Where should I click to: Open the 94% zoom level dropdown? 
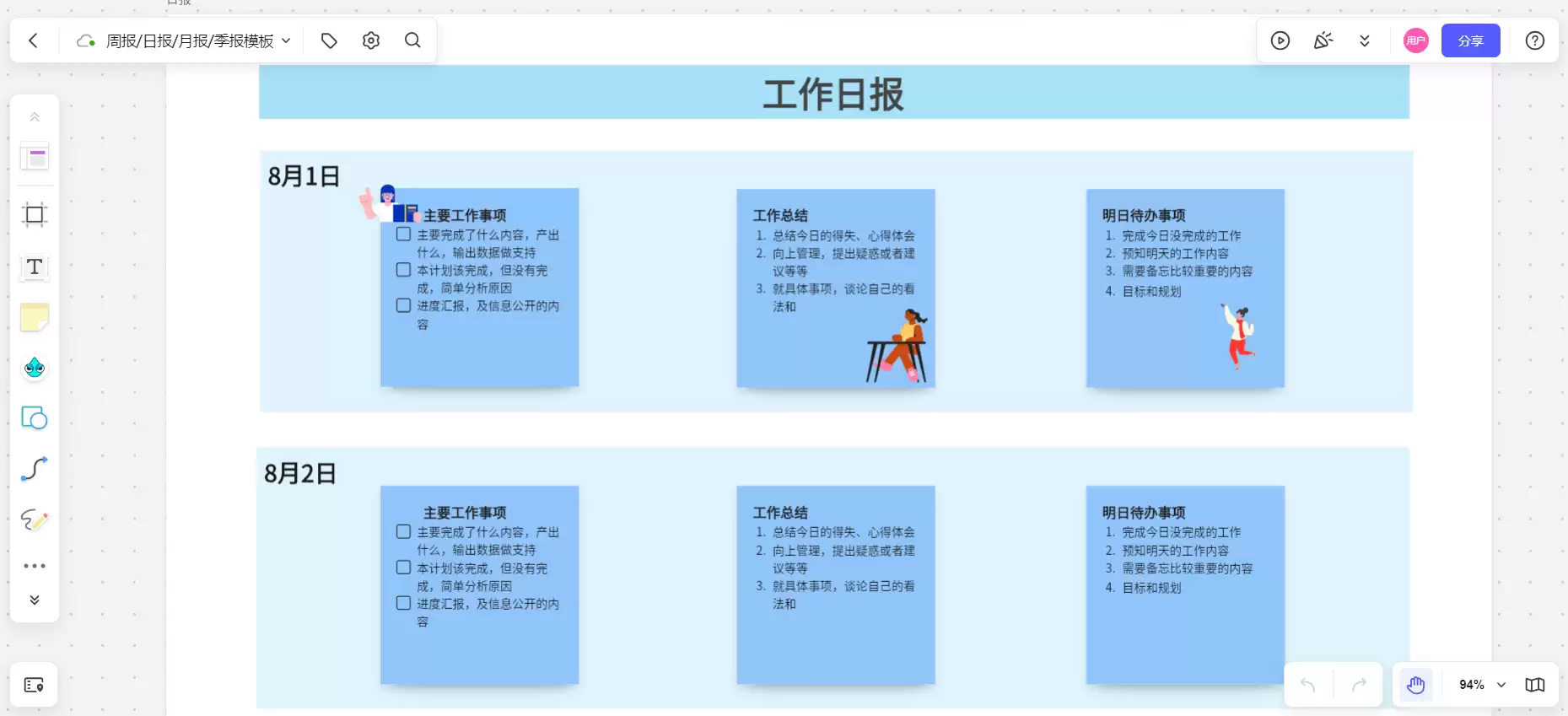(x=1483, y=685)
